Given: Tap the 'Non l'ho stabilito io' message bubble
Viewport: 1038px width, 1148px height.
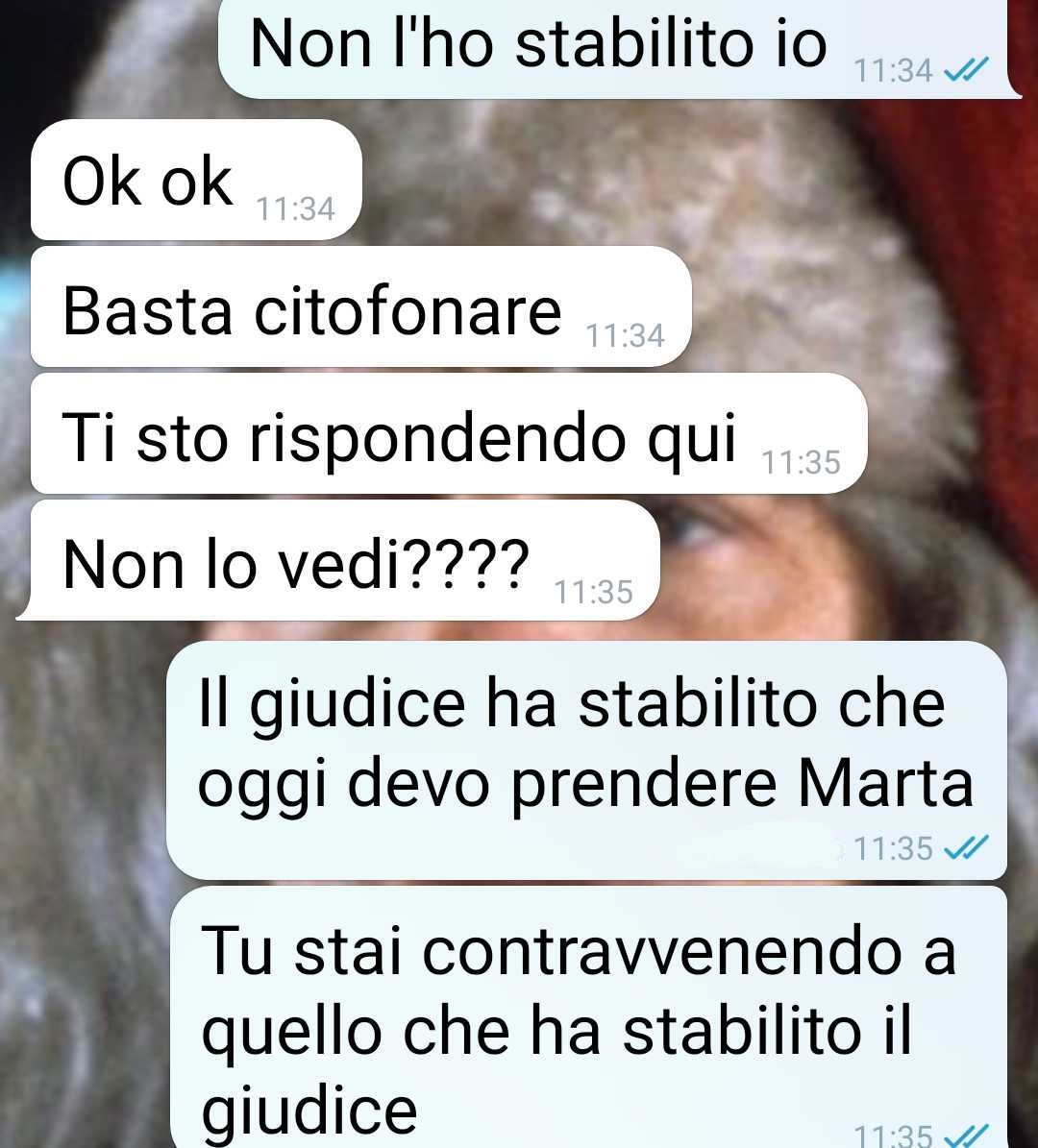Looking at the screenshot, I should coord(619,48).
